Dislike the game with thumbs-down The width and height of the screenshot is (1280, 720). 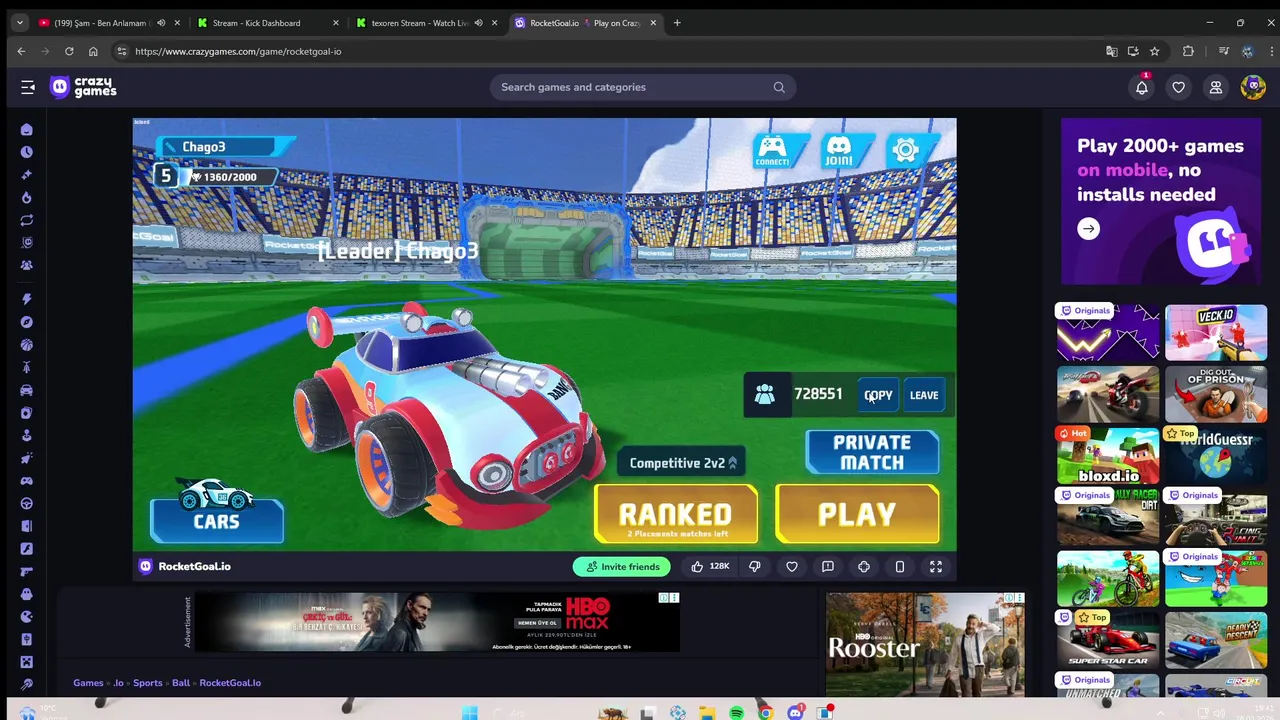[x=755, y=567]
